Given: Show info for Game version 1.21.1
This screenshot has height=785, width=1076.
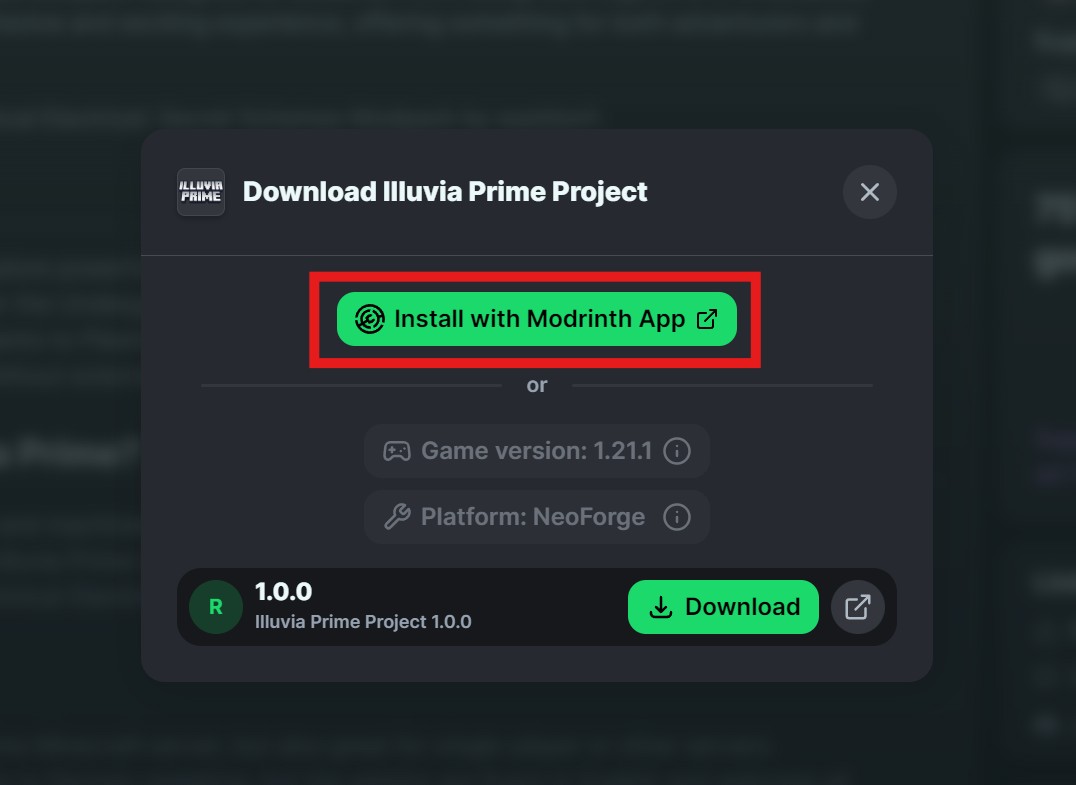Looking at the screenshot, I should pyautogui.click(x=677, y=451).
